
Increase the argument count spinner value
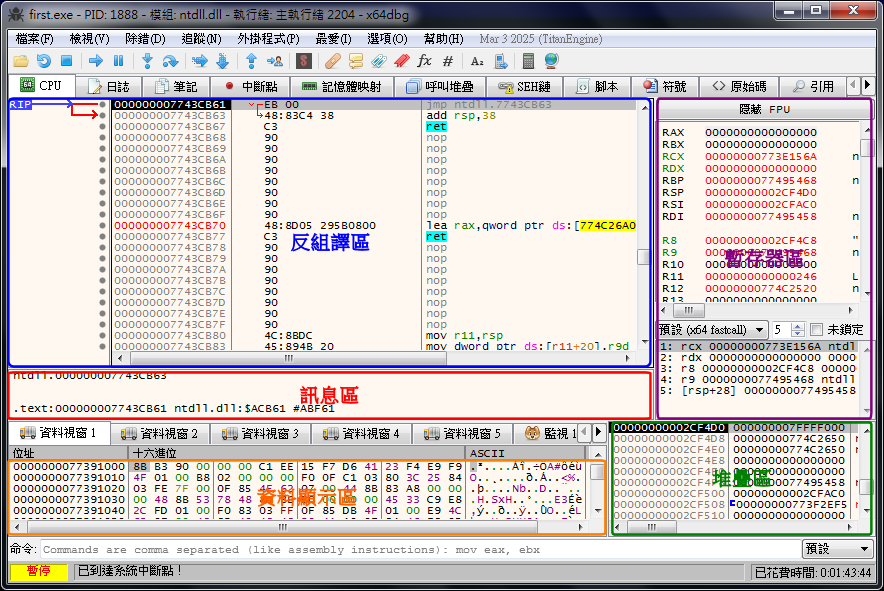799,325
